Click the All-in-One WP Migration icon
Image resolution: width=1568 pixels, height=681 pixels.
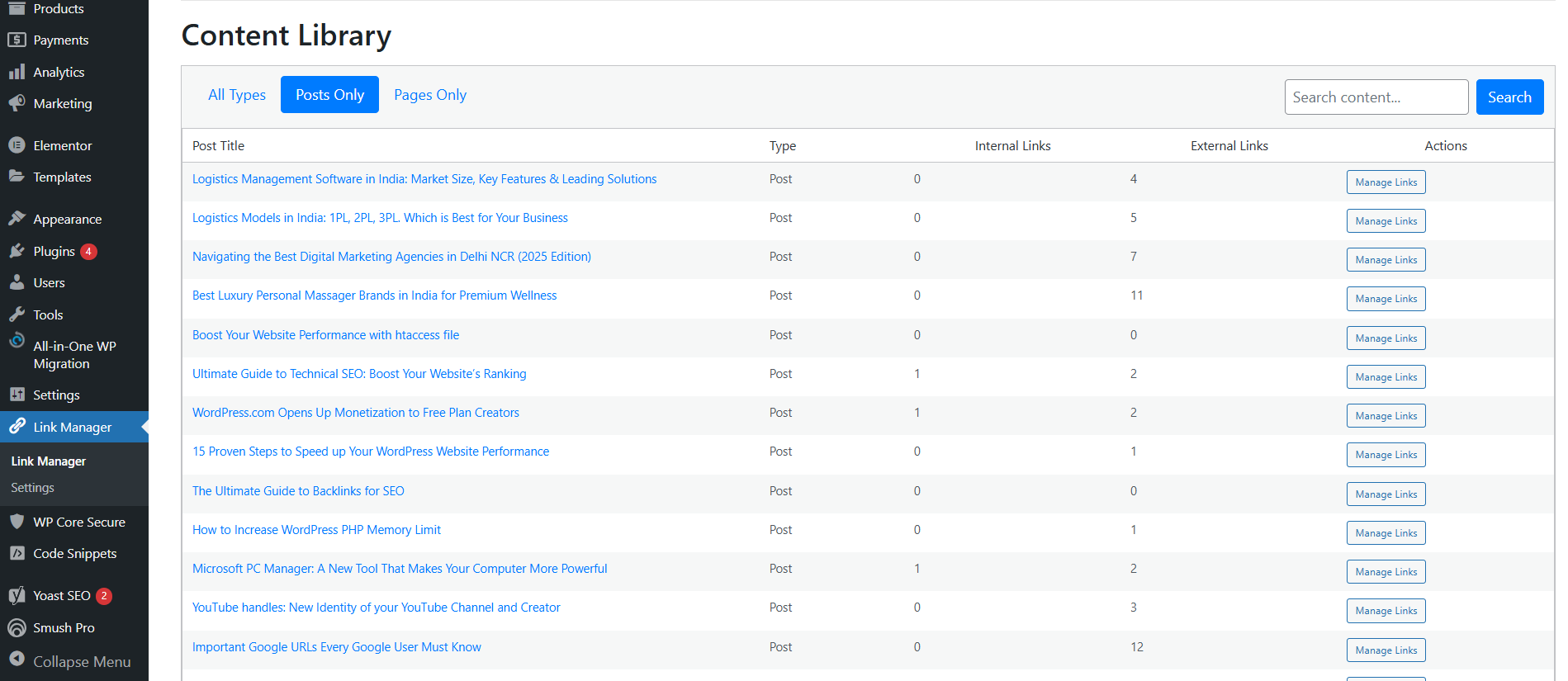tap(17, 340)
